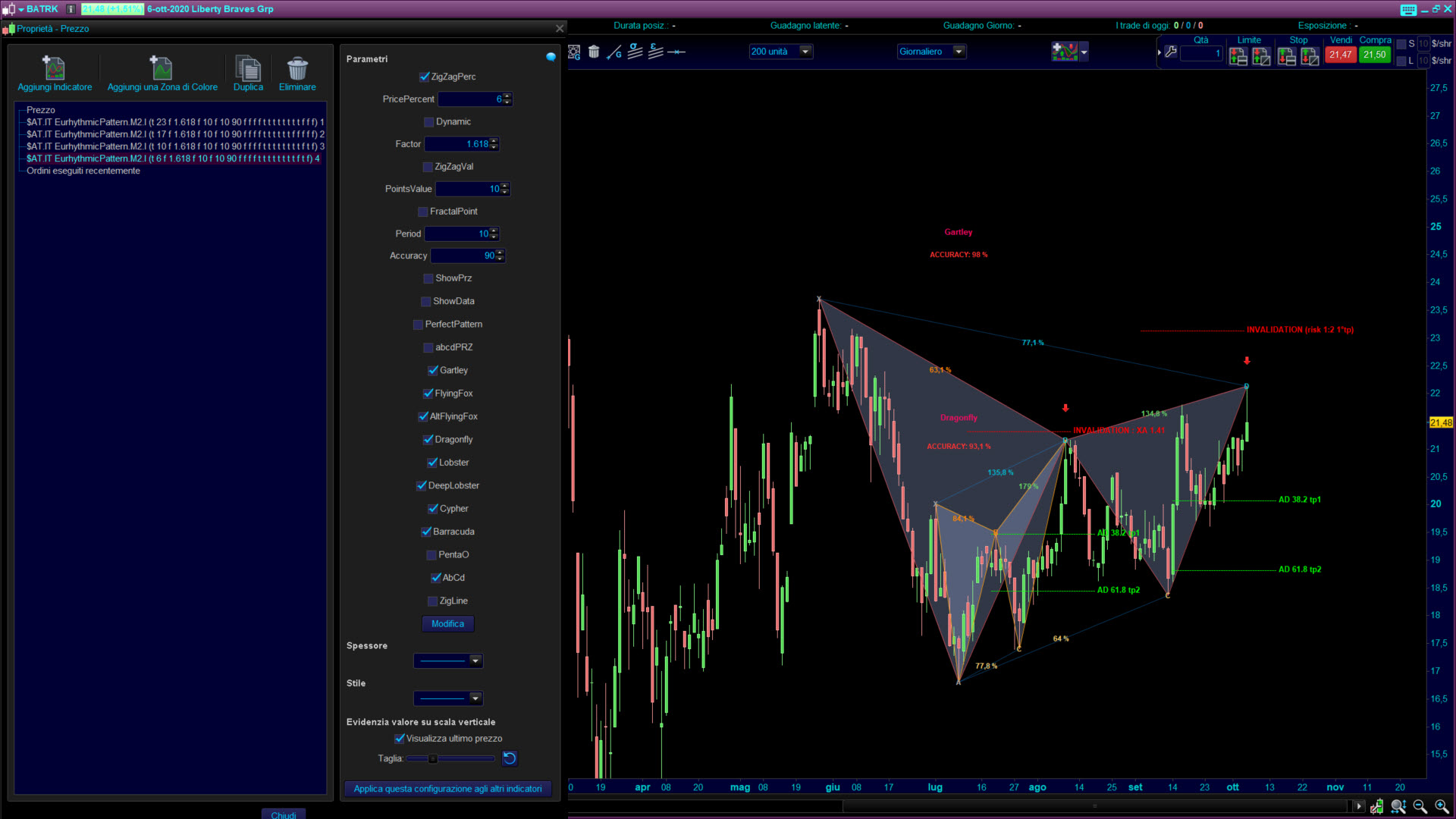Click the delete drawings trash icon in chart toolbar
Screen dimensions: 1456x819
click(x=594, y=52)
